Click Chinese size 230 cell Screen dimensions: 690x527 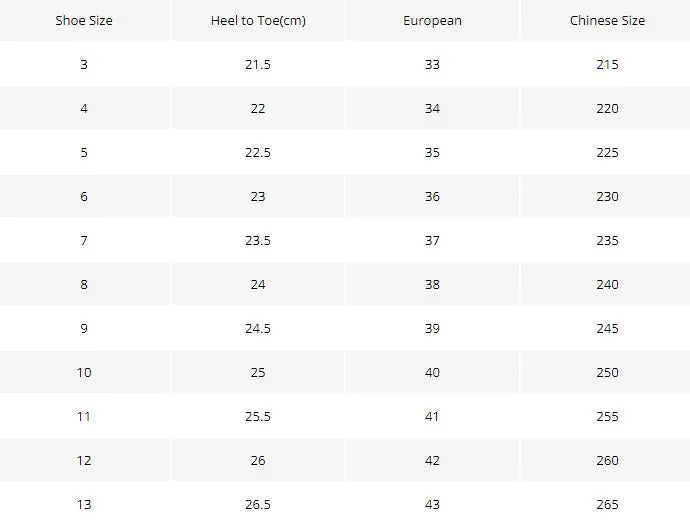[607, 197]
